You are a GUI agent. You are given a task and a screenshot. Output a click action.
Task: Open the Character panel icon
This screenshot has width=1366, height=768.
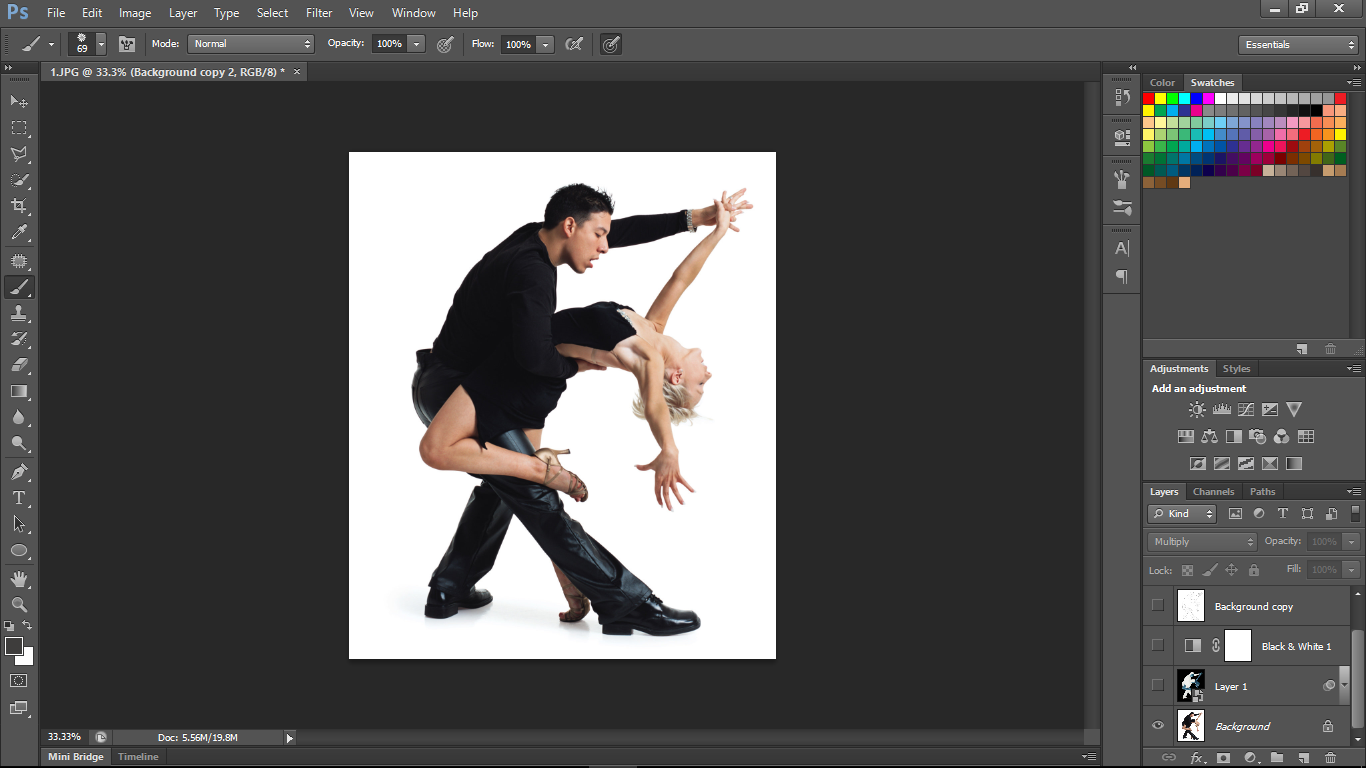[x=1122, y=248]
